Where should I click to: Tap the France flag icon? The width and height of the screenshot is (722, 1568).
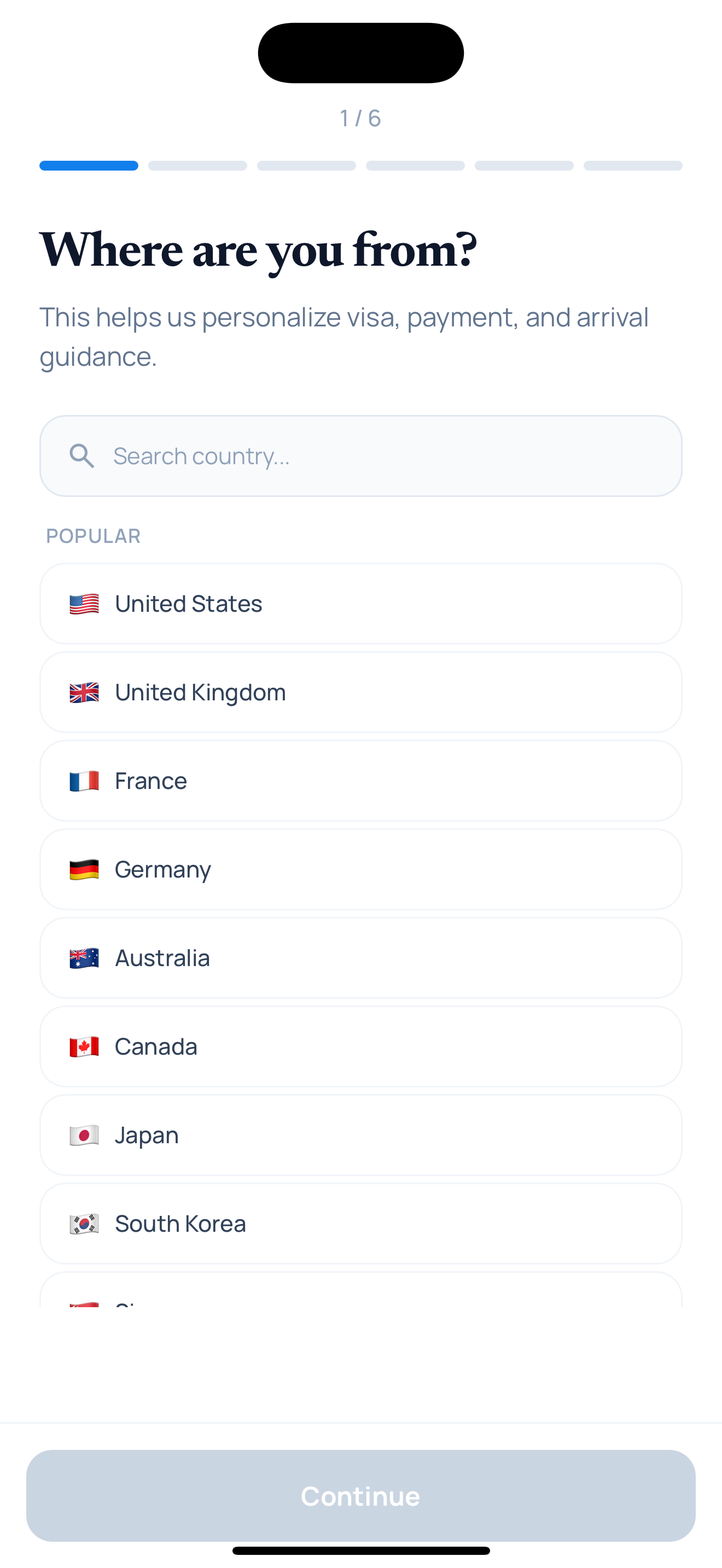(x=84, y=781)
